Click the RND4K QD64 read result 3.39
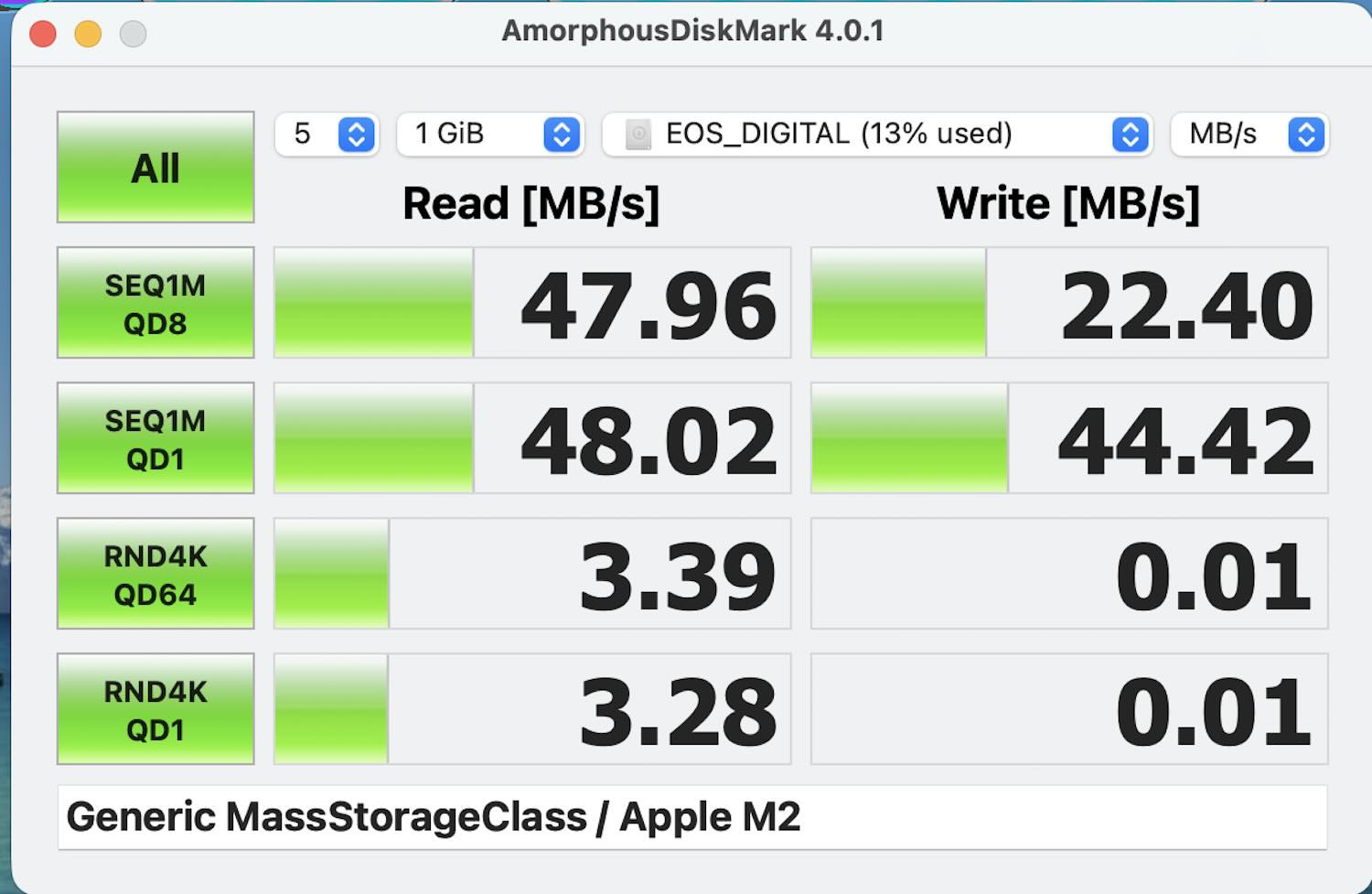Screen dimensions: 1372x894 (x=677, y=576)
